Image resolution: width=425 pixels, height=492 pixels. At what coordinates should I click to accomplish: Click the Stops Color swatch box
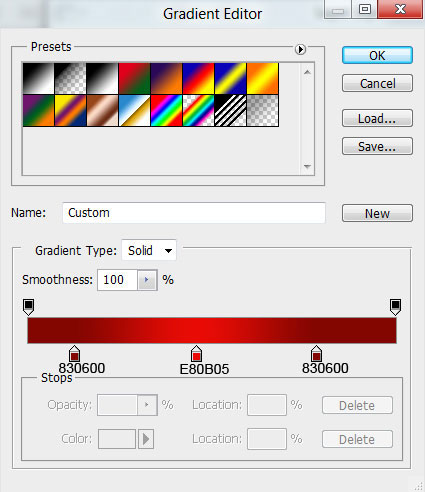(117, 439)
